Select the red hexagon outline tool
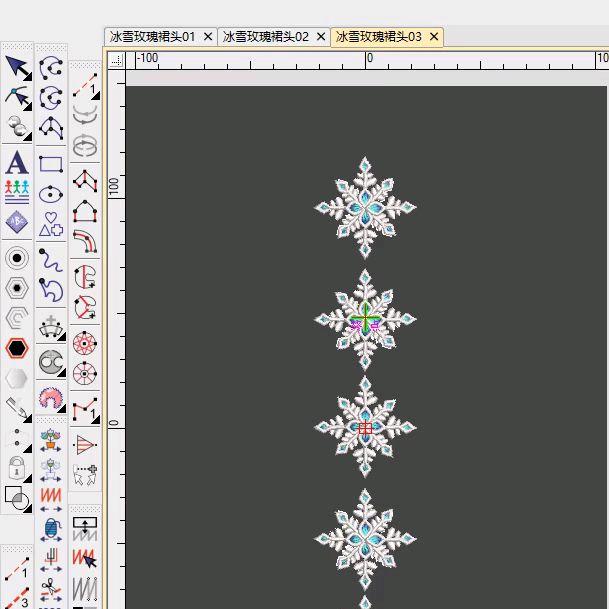This screenshot has width=609, height=609. [x=17, y=348]
